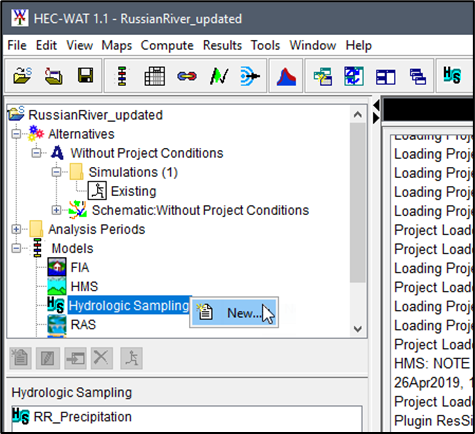The height and width of the screenshot is (434, 475).
Task: Click the greyed New document button below tree
Action: pos(21,358)
